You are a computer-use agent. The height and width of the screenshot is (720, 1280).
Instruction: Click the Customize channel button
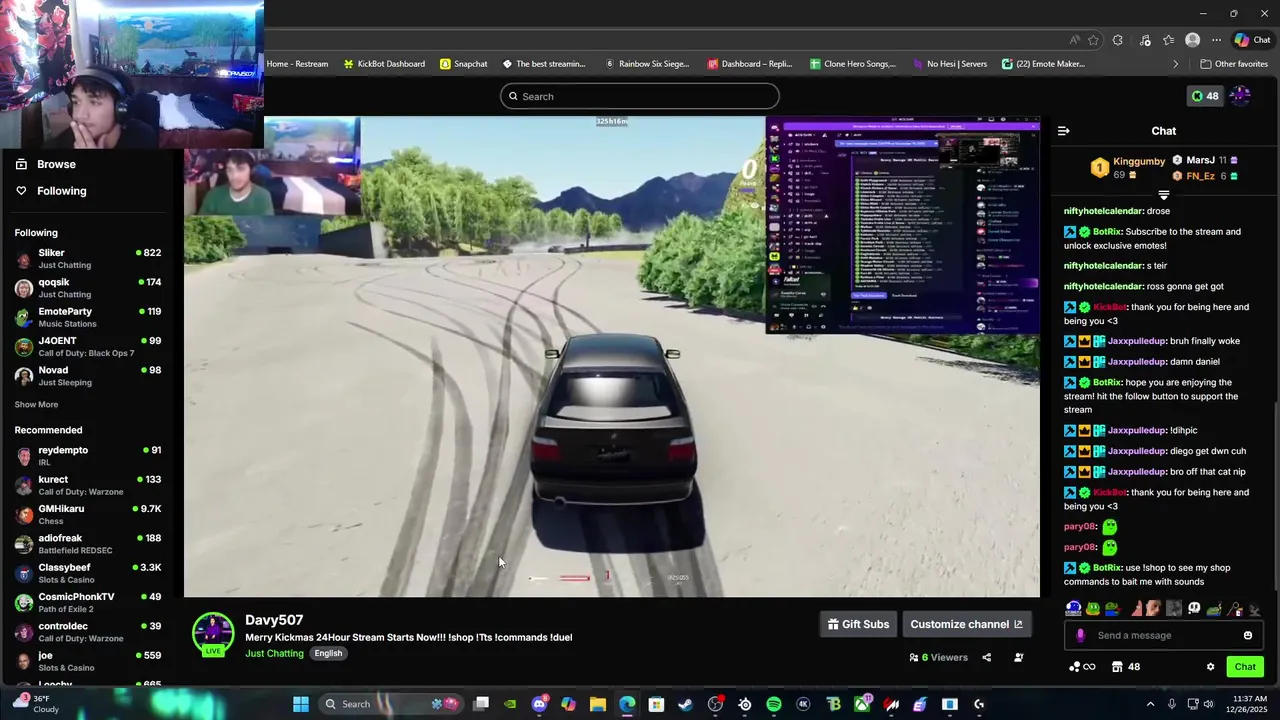click(966, 625)
